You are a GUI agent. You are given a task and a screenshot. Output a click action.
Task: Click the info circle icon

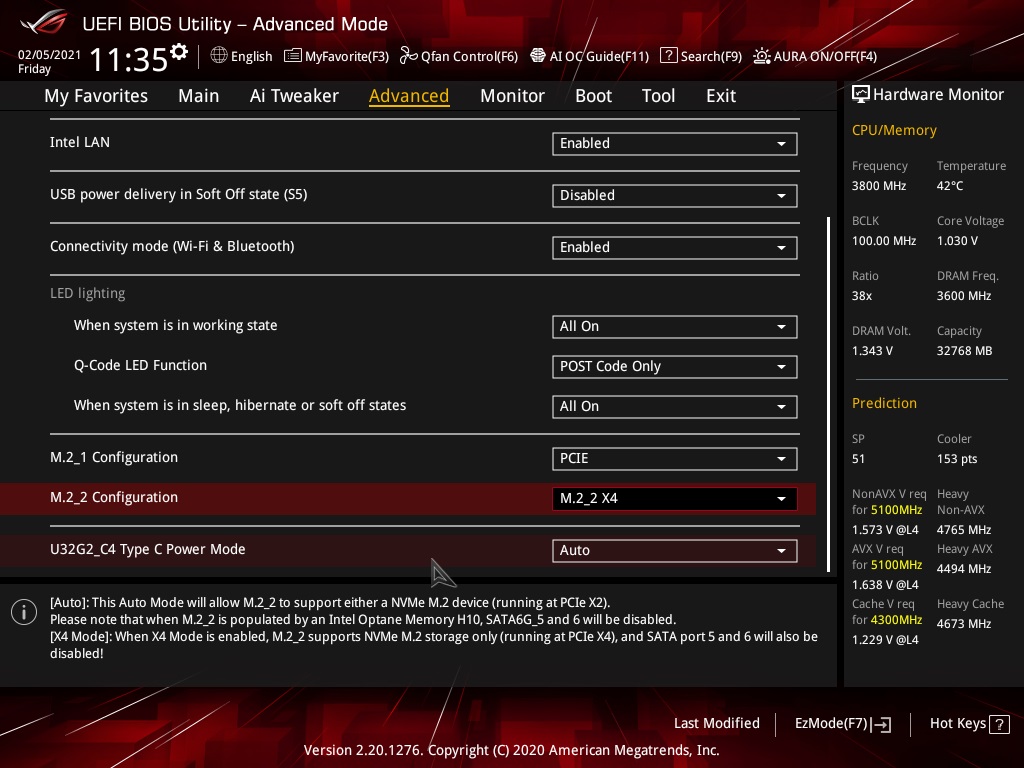tap(24, 612)
